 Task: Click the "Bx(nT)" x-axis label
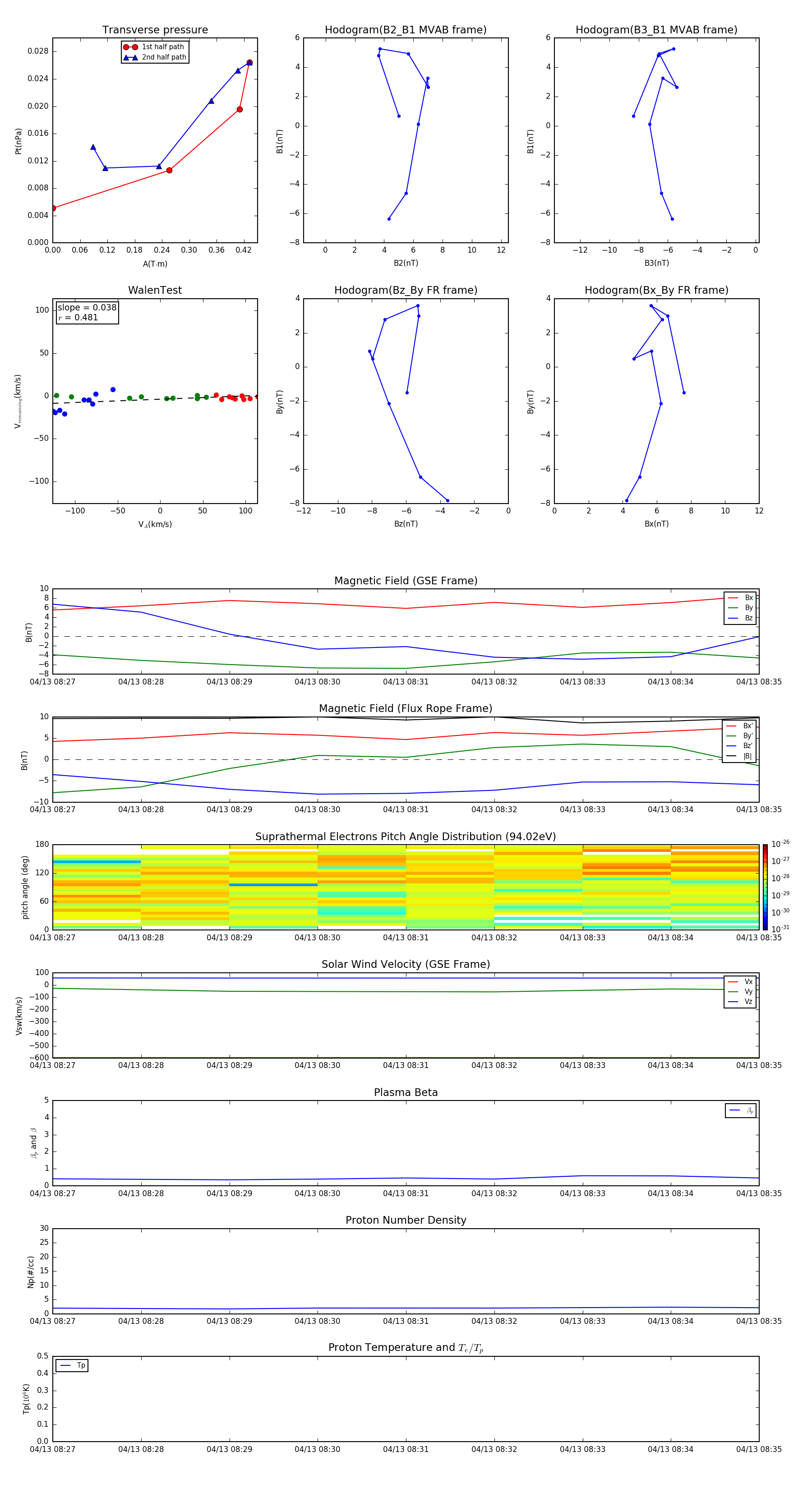coord(656,524)
